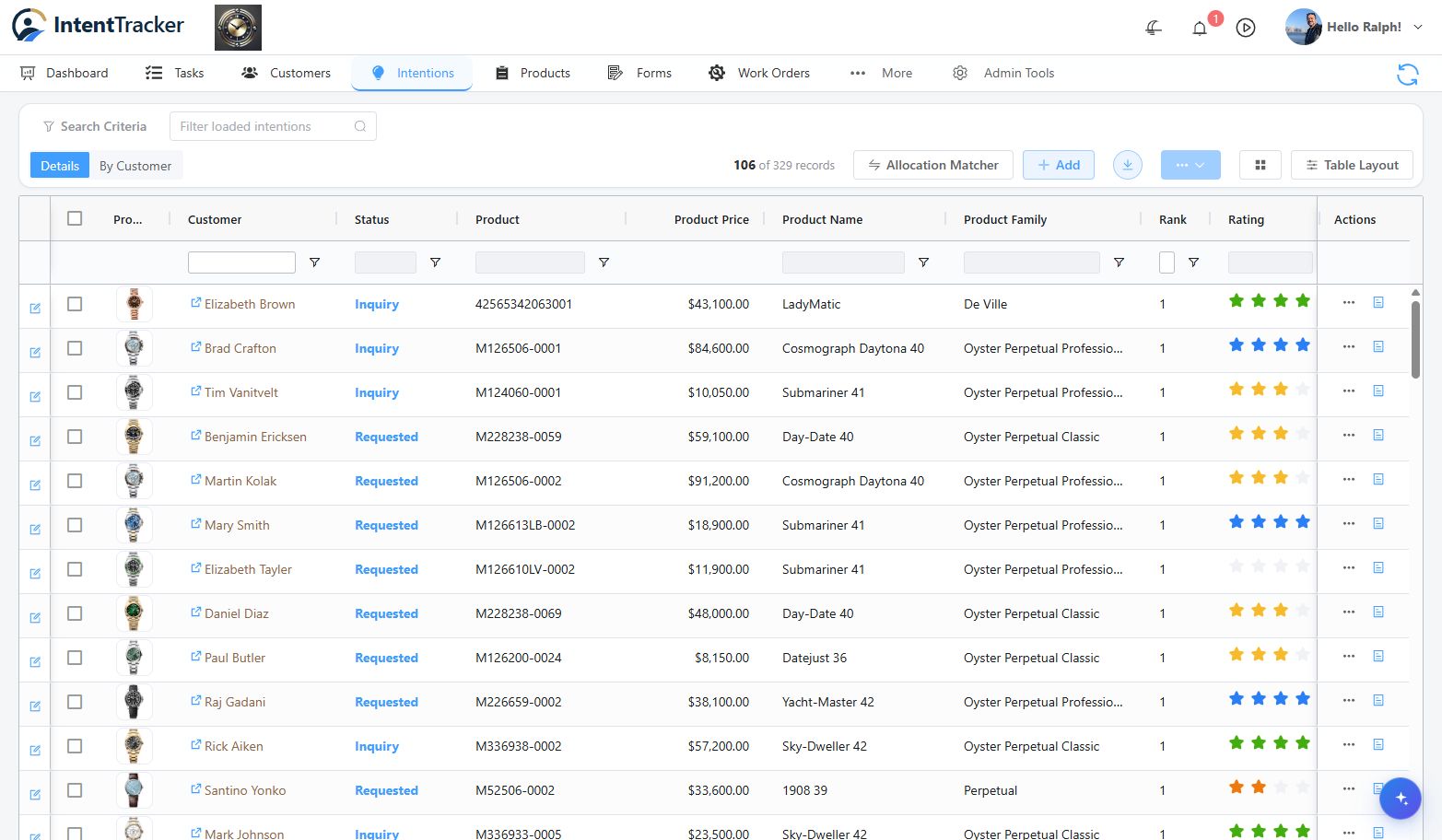
Task: Open the notifications bell icon
Action: 1199,28
